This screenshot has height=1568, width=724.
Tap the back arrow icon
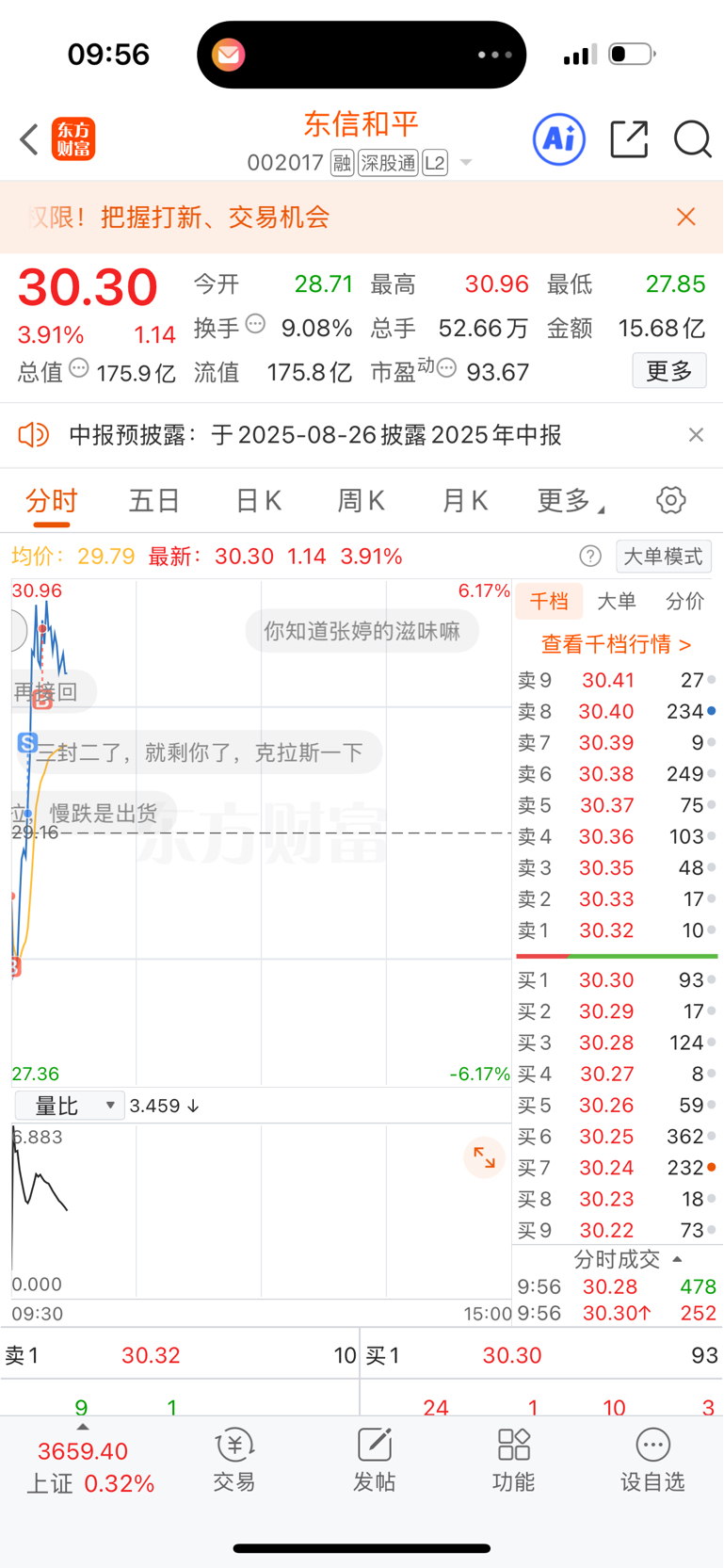[x=28, y=139]
